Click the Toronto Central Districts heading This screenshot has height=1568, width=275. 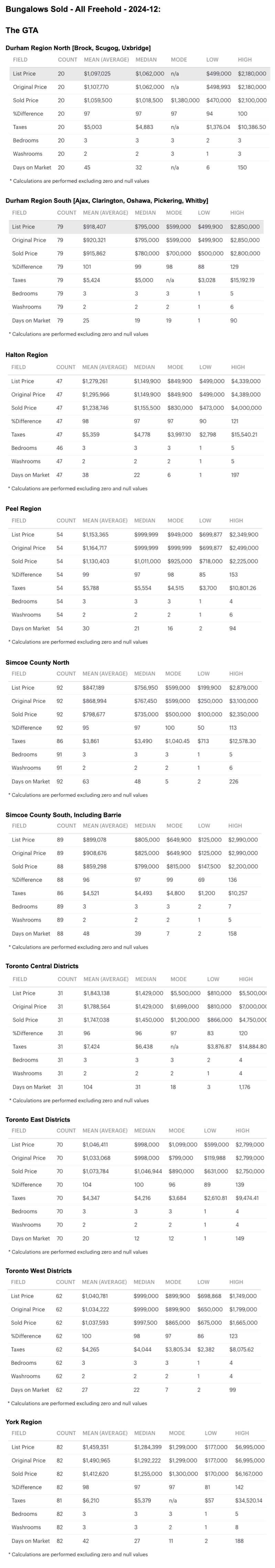(x=42, y=966)
